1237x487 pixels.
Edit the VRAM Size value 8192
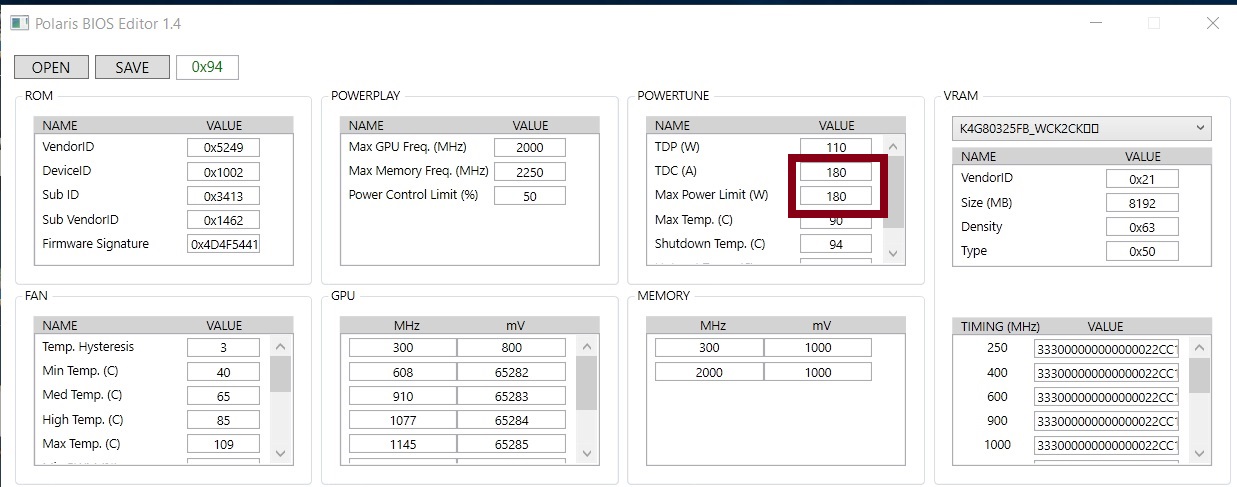[1142, 203]
